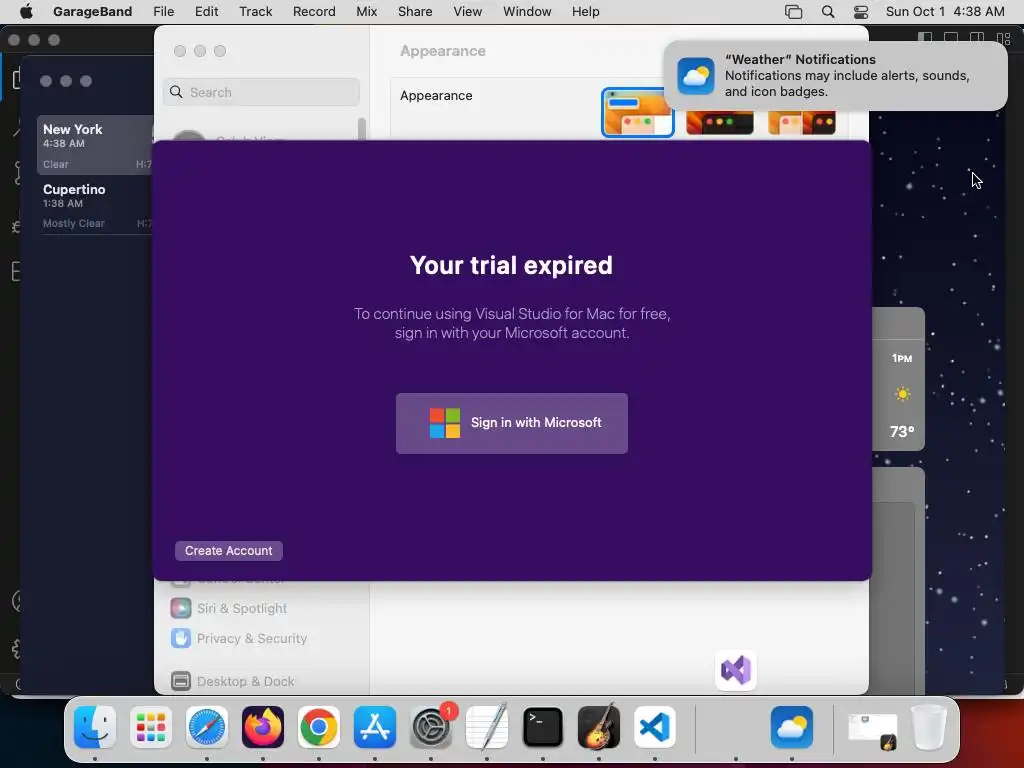Open Control Center in menu bar

[861, 11]
